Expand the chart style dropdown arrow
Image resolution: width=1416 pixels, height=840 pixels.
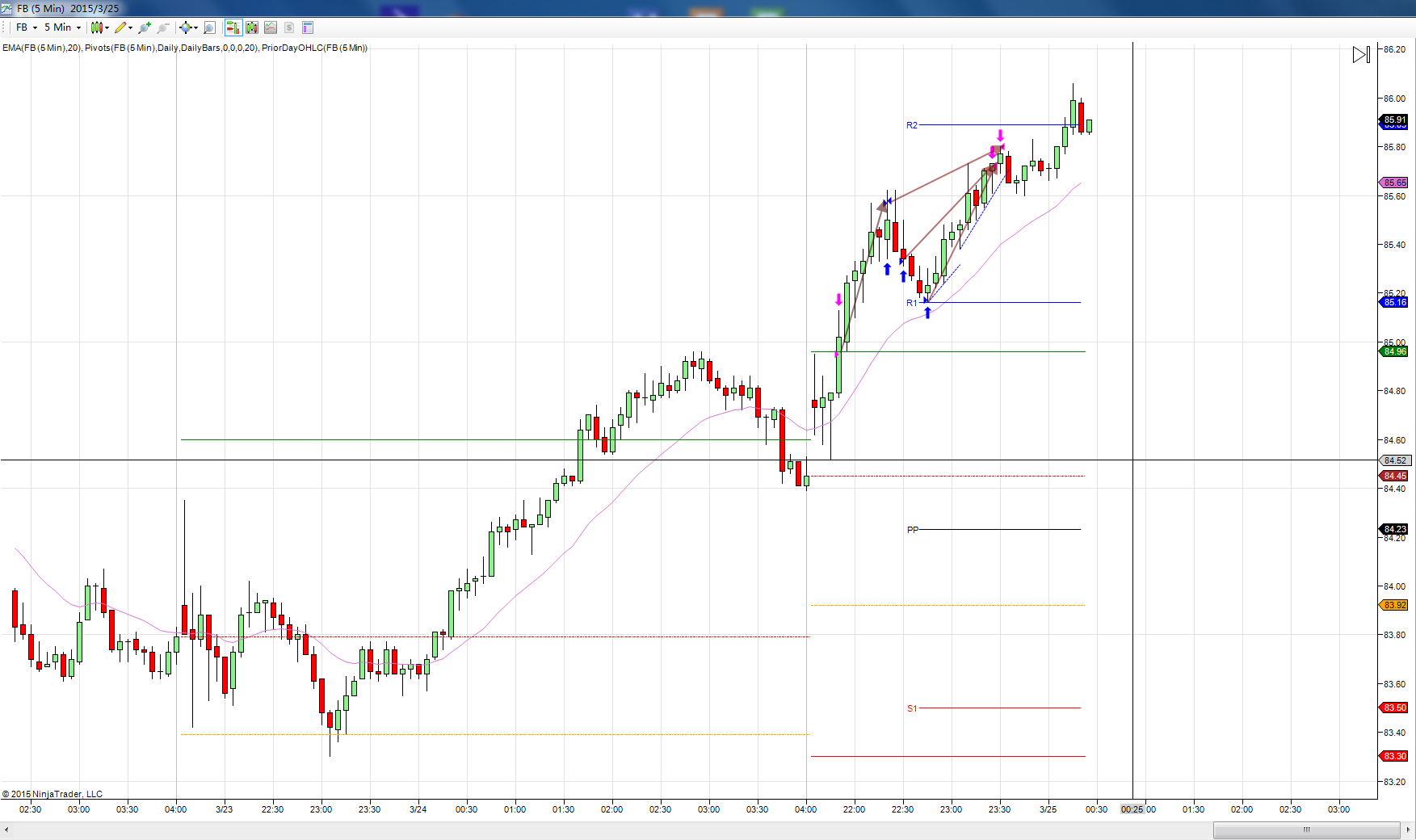(x=107, y=27)
